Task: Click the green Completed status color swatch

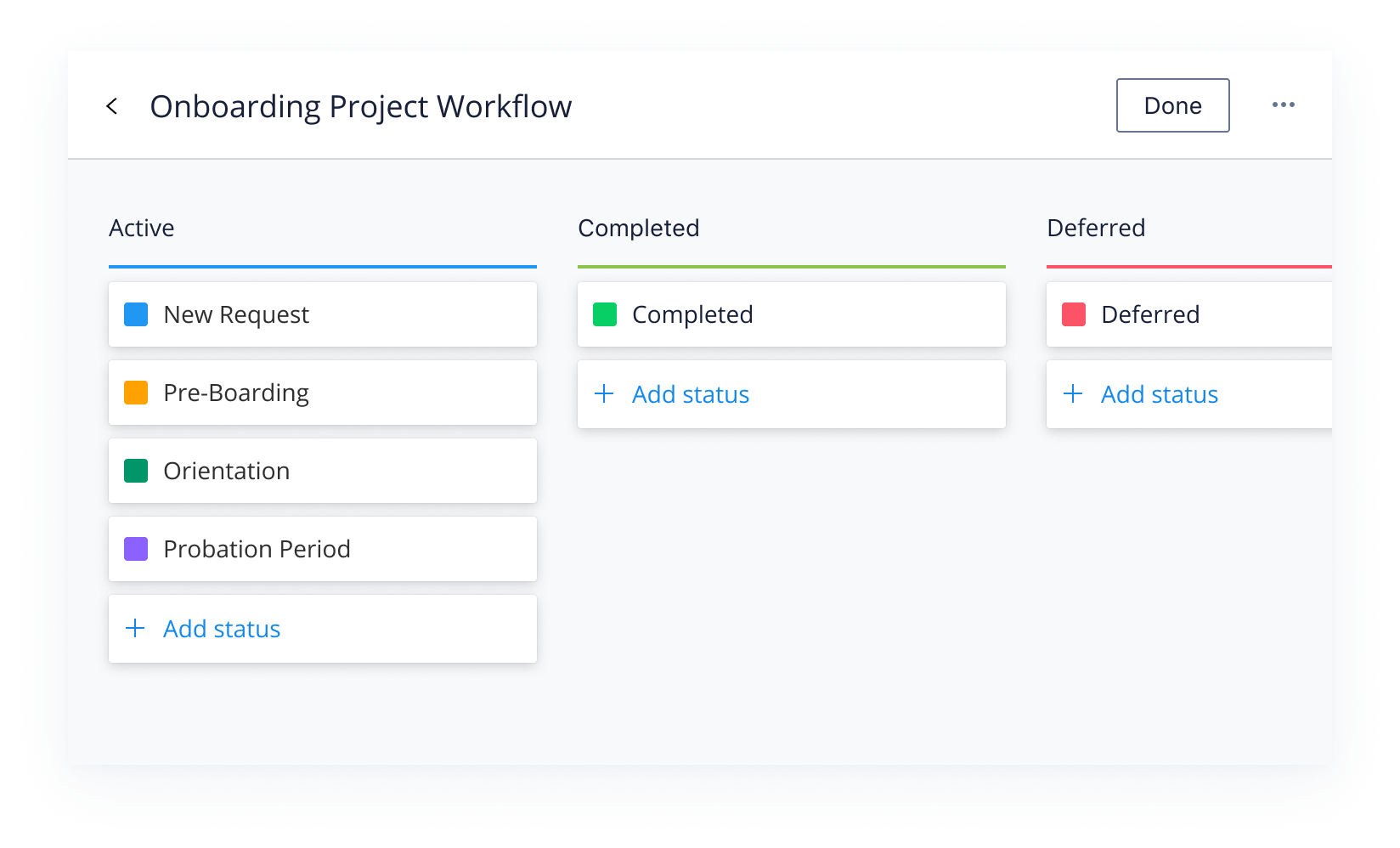Action: pyautogui.click(x=605, y=314)
